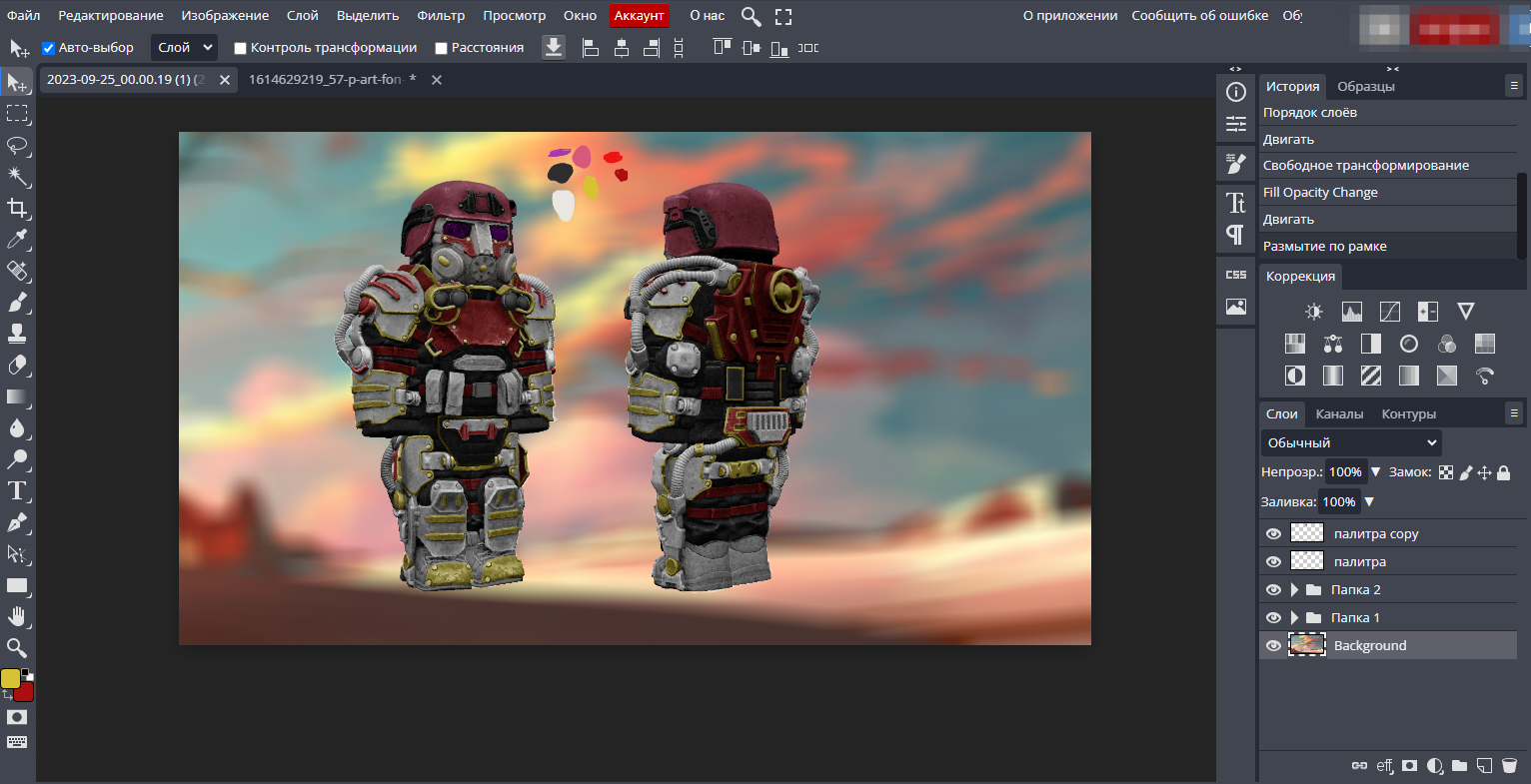Add a Curves adjustment layer

(1390, 312)
